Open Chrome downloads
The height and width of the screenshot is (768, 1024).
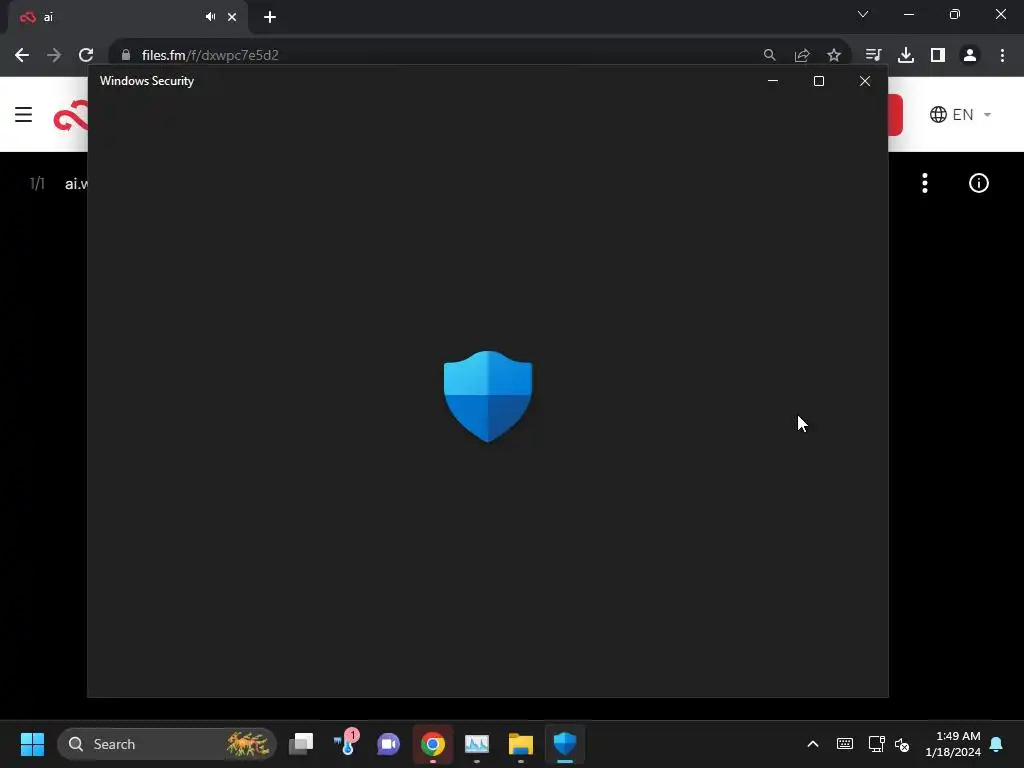click(x=906, y=56)
